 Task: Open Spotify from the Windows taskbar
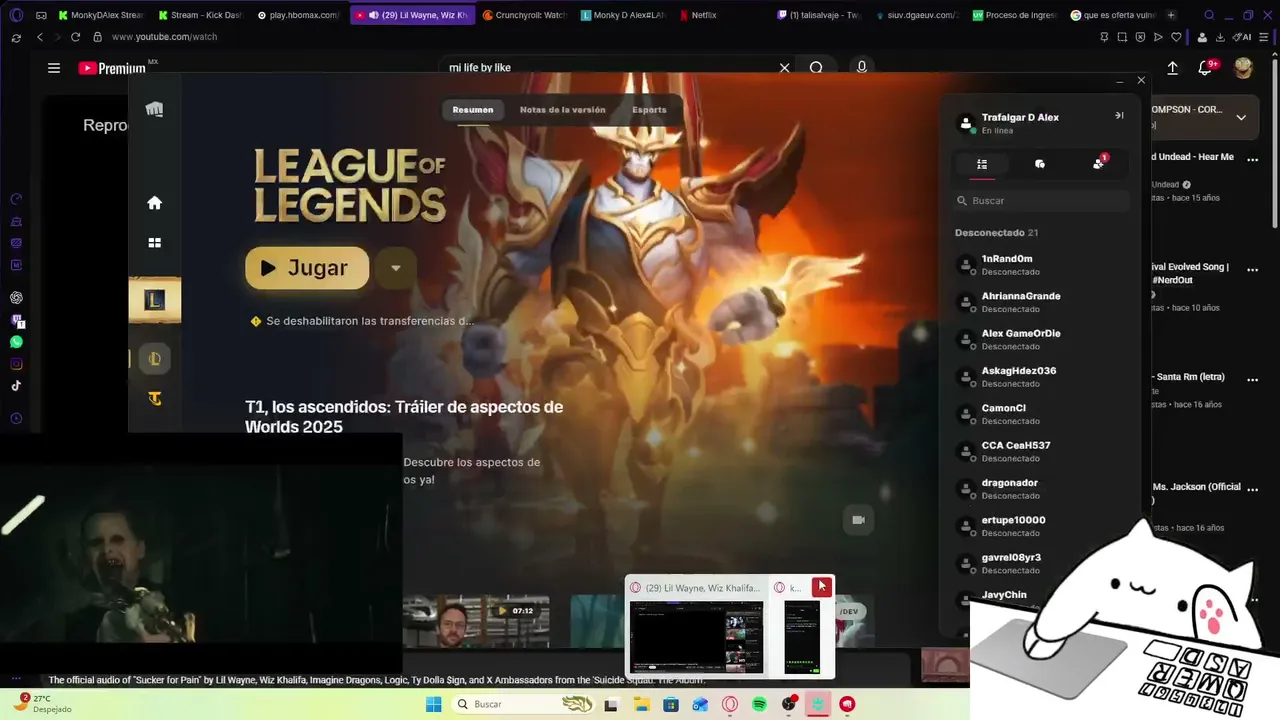pyautogui.click(x=760, y=704)
